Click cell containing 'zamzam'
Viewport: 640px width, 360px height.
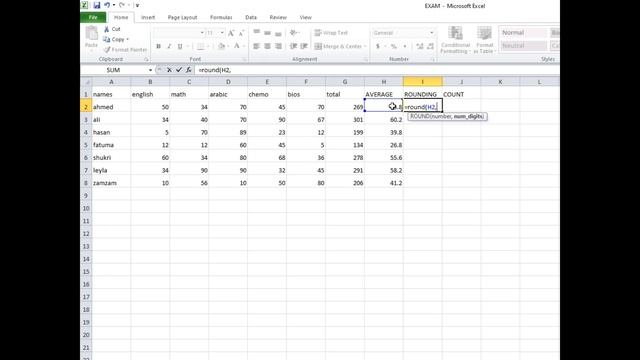111,183
